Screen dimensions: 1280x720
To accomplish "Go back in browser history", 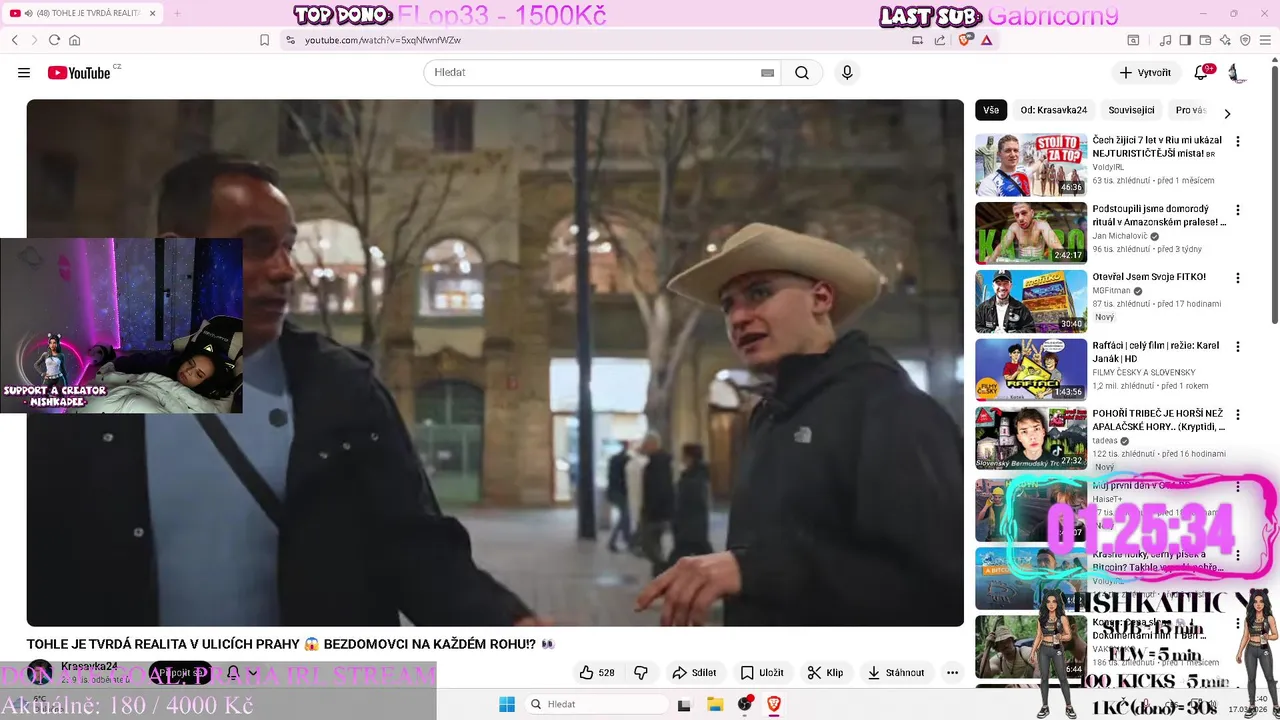I will click(x=15, y=40).
